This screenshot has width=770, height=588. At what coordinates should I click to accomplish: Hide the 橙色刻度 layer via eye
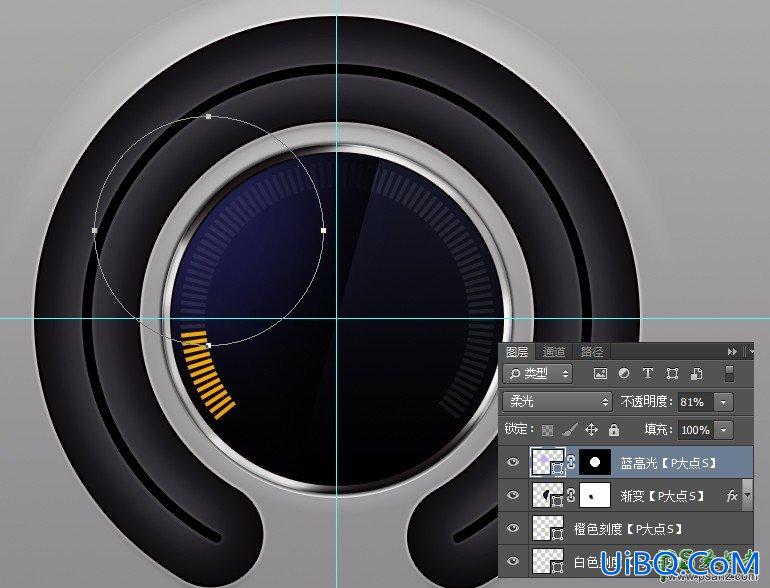click(513, 528)
